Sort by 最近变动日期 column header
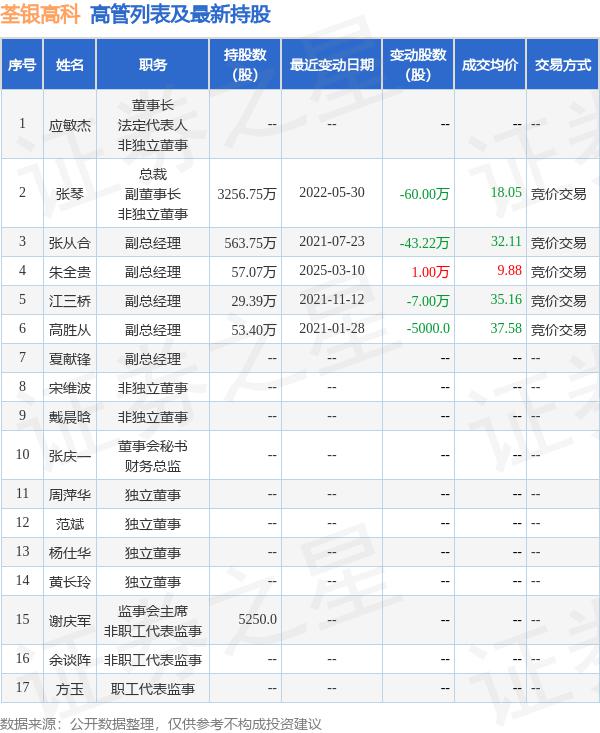This screenshot has width=600, height=733. tap(331, 65)
